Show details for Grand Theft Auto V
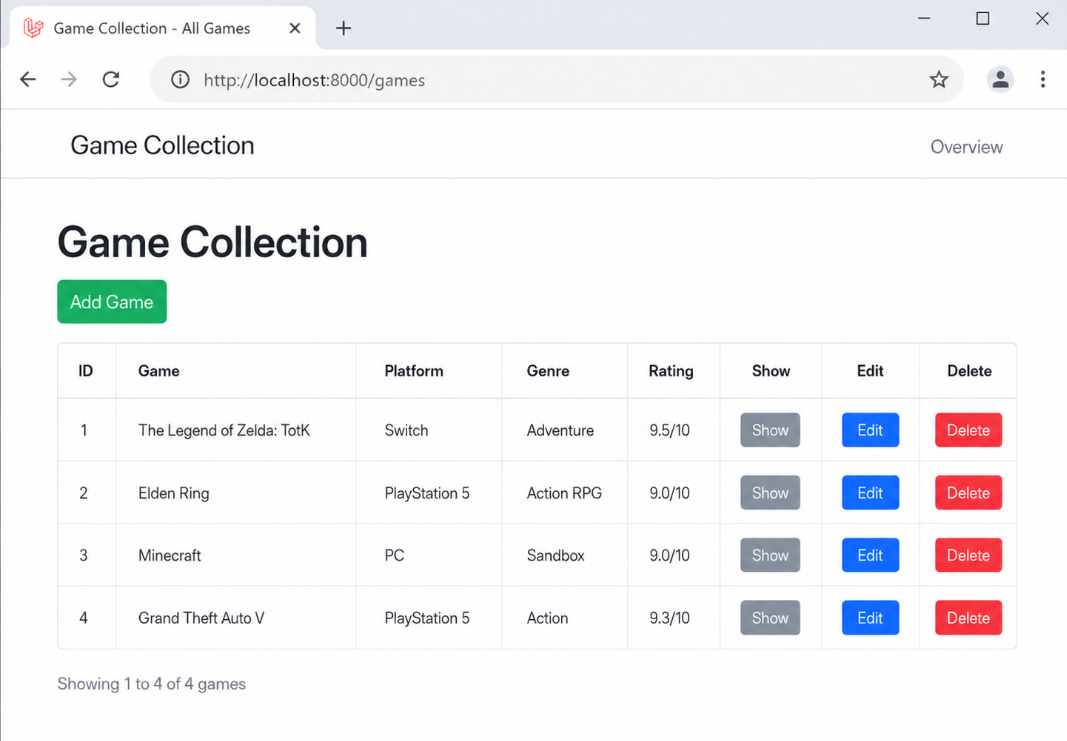This screenshot has width=1067, height=741. (770, 618)
